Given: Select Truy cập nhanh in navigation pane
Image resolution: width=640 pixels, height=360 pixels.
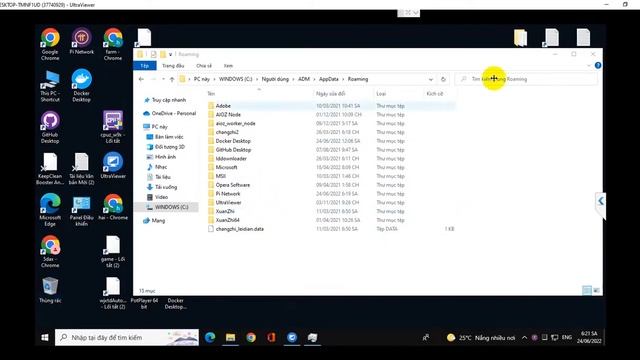Looking at the screenshot, I should pyautogui.click(x=169, y=100).
